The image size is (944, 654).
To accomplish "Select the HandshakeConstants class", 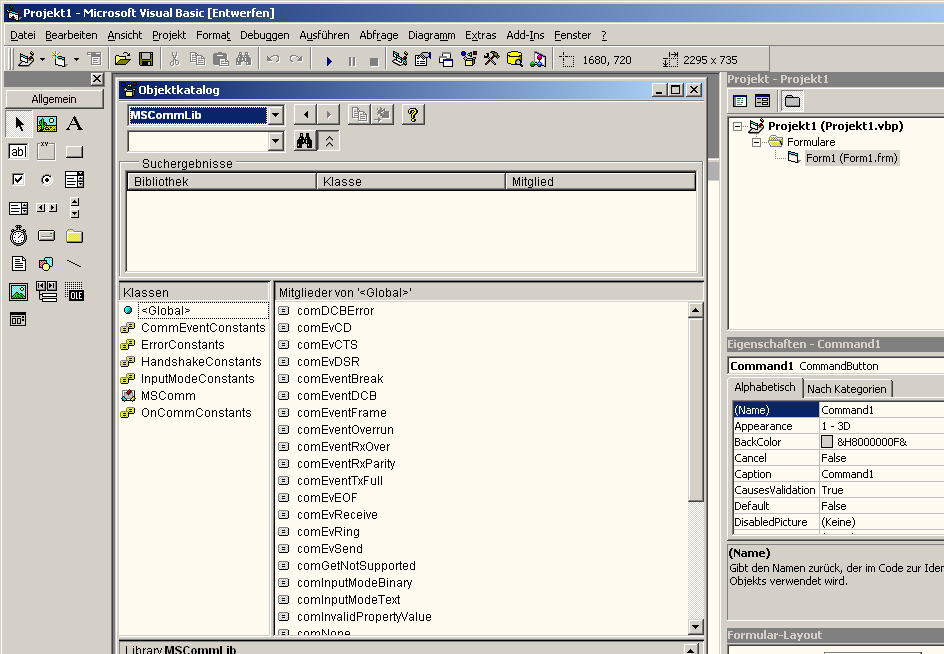I will coord(201,361).
